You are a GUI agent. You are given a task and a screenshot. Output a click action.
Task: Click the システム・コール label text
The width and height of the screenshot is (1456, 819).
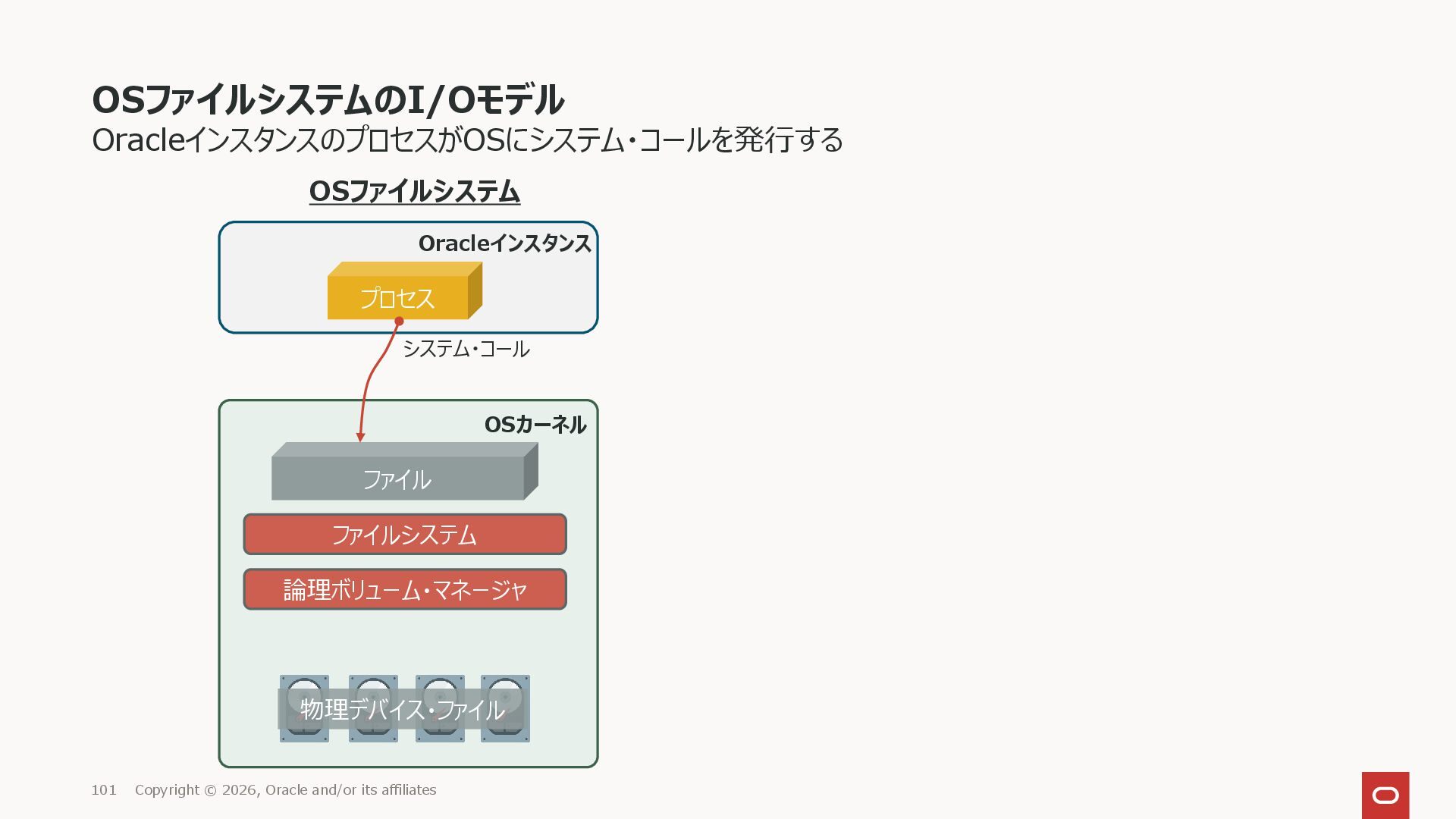pos(466,349)
